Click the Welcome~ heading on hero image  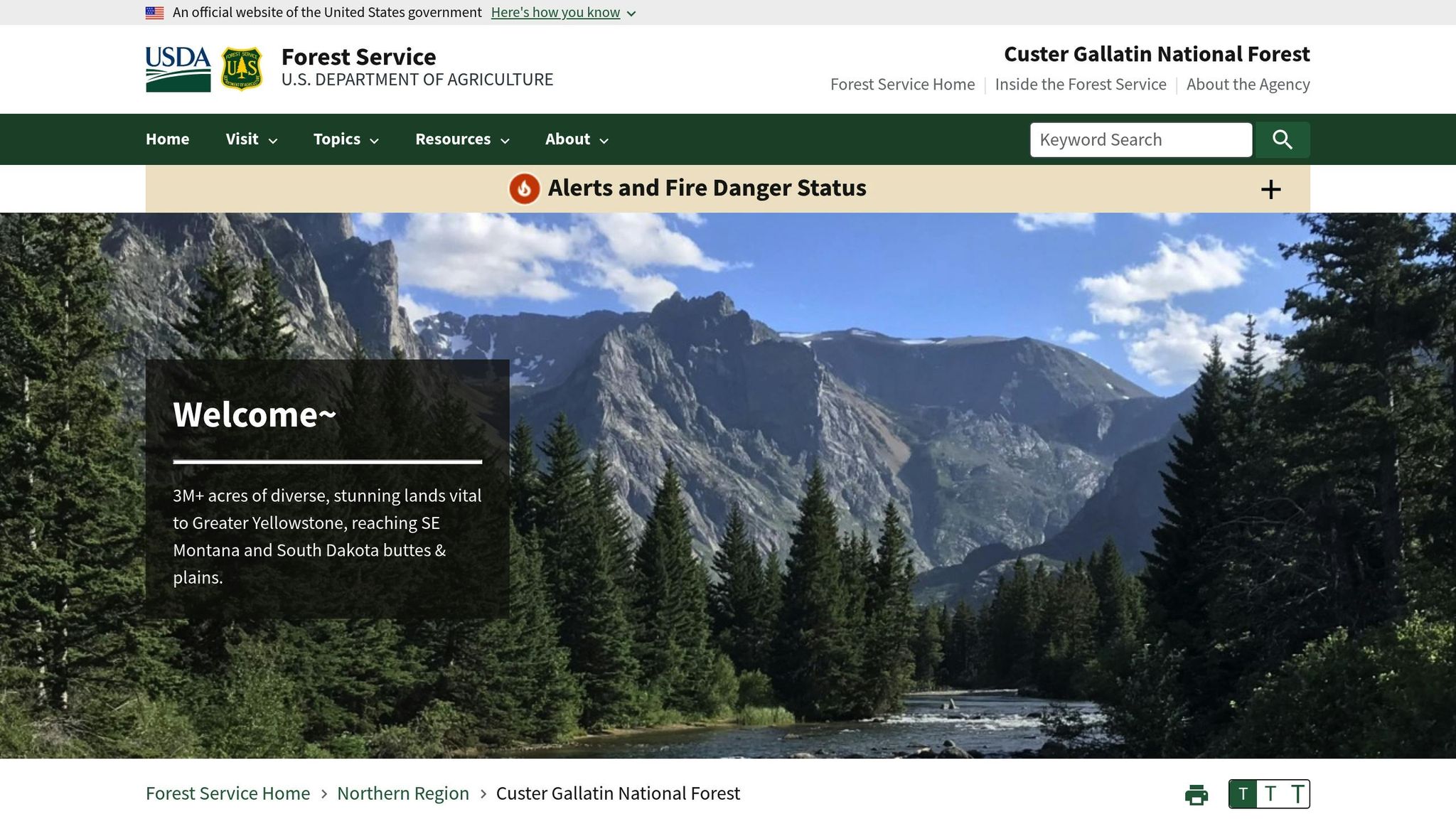pyautogui.click(x=255, y=414)
